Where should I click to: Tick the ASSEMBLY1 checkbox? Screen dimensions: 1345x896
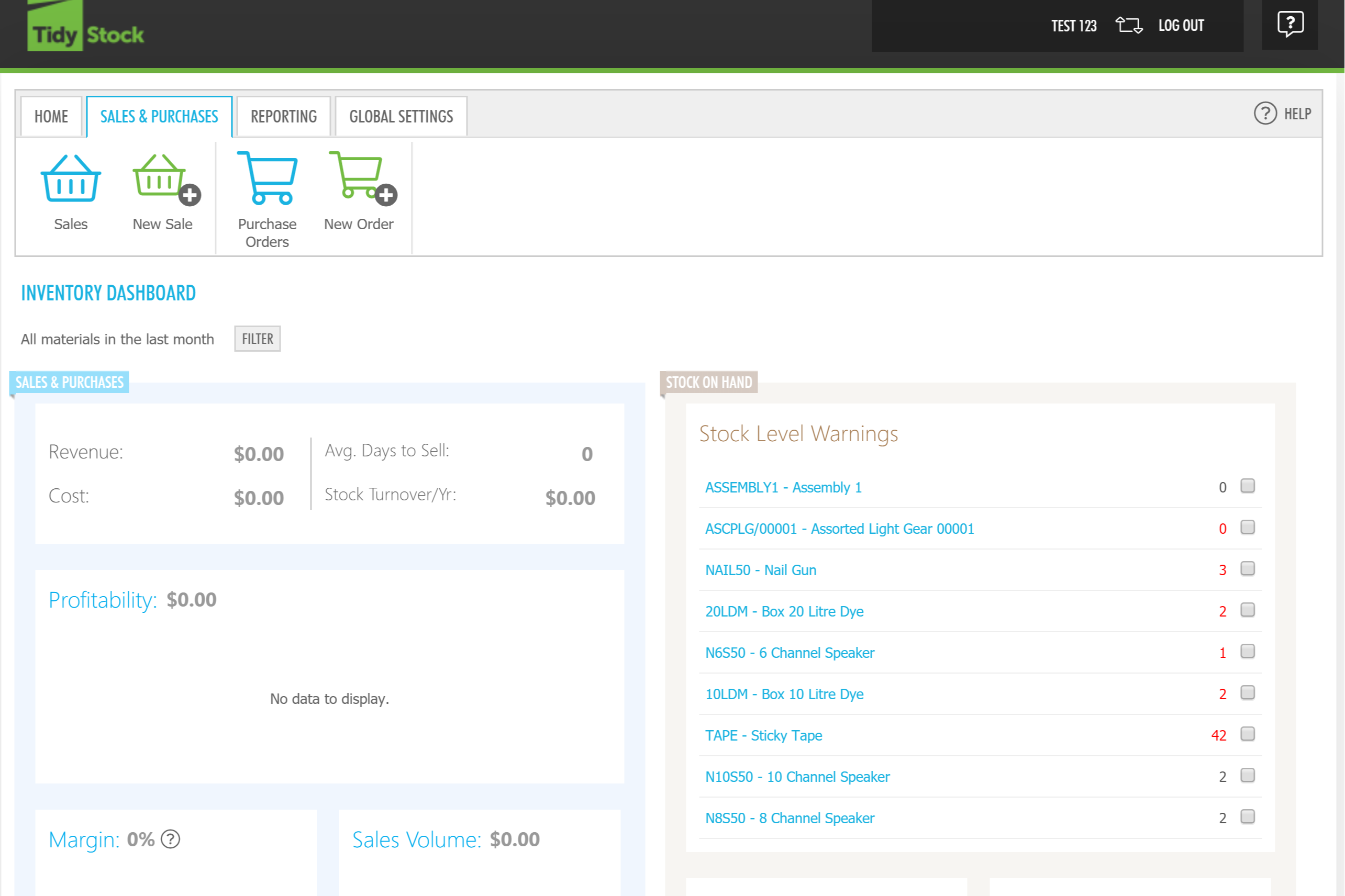tap(1247, 486)
